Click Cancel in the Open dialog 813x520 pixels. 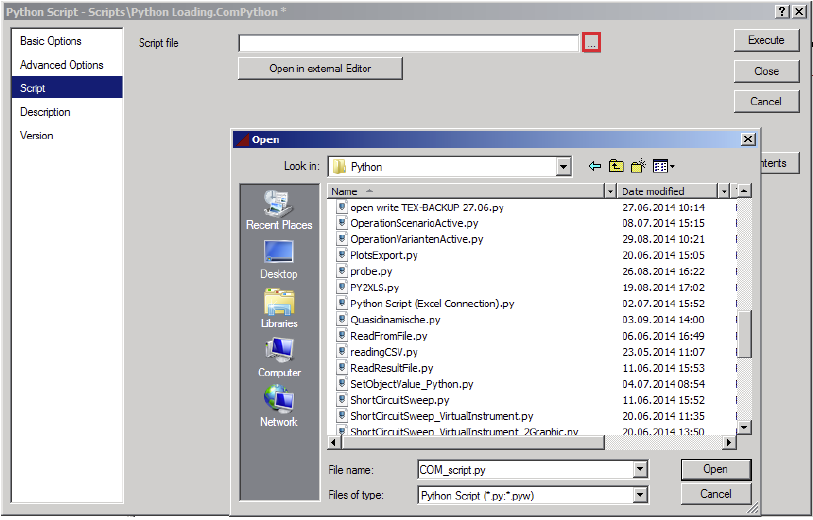(716, 494)
